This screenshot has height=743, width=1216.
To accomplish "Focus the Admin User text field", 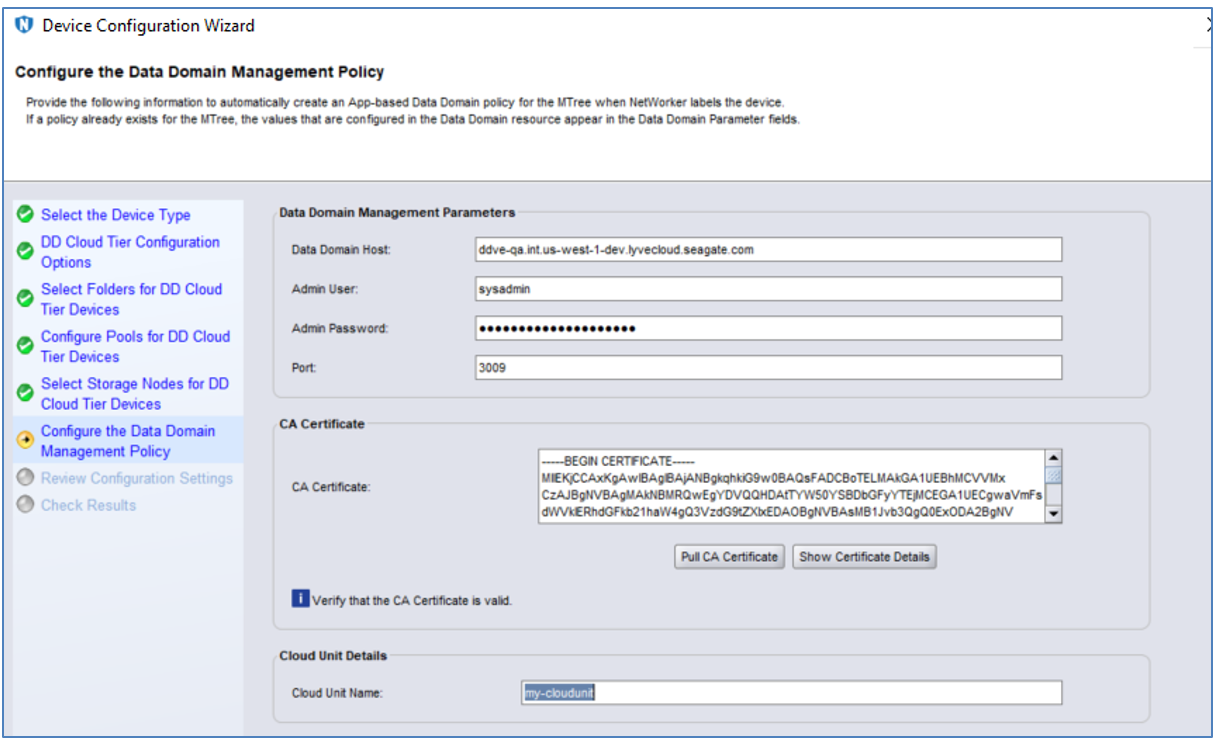I will coord(768,289).
